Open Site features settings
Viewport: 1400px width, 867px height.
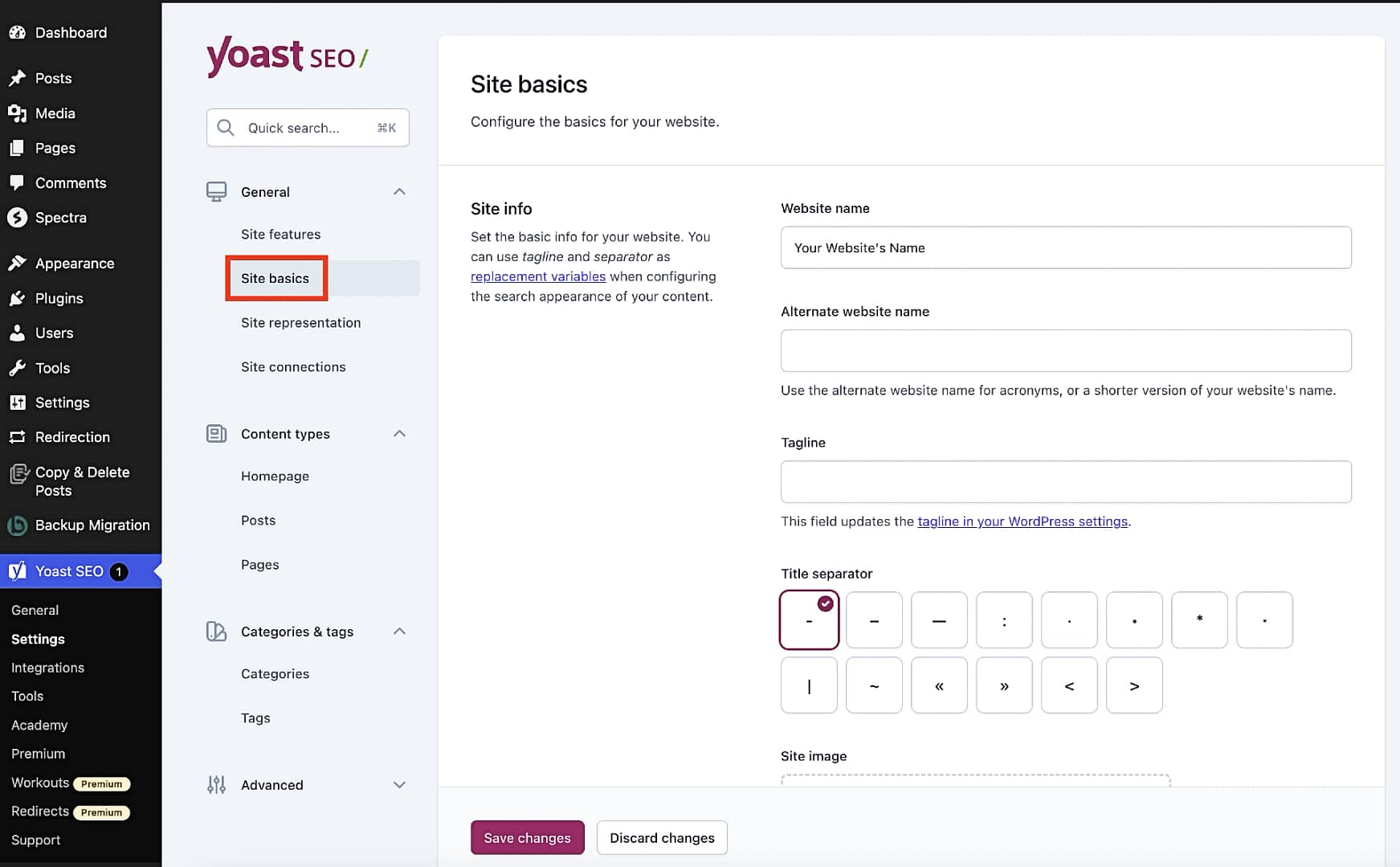tap(280, 234)
